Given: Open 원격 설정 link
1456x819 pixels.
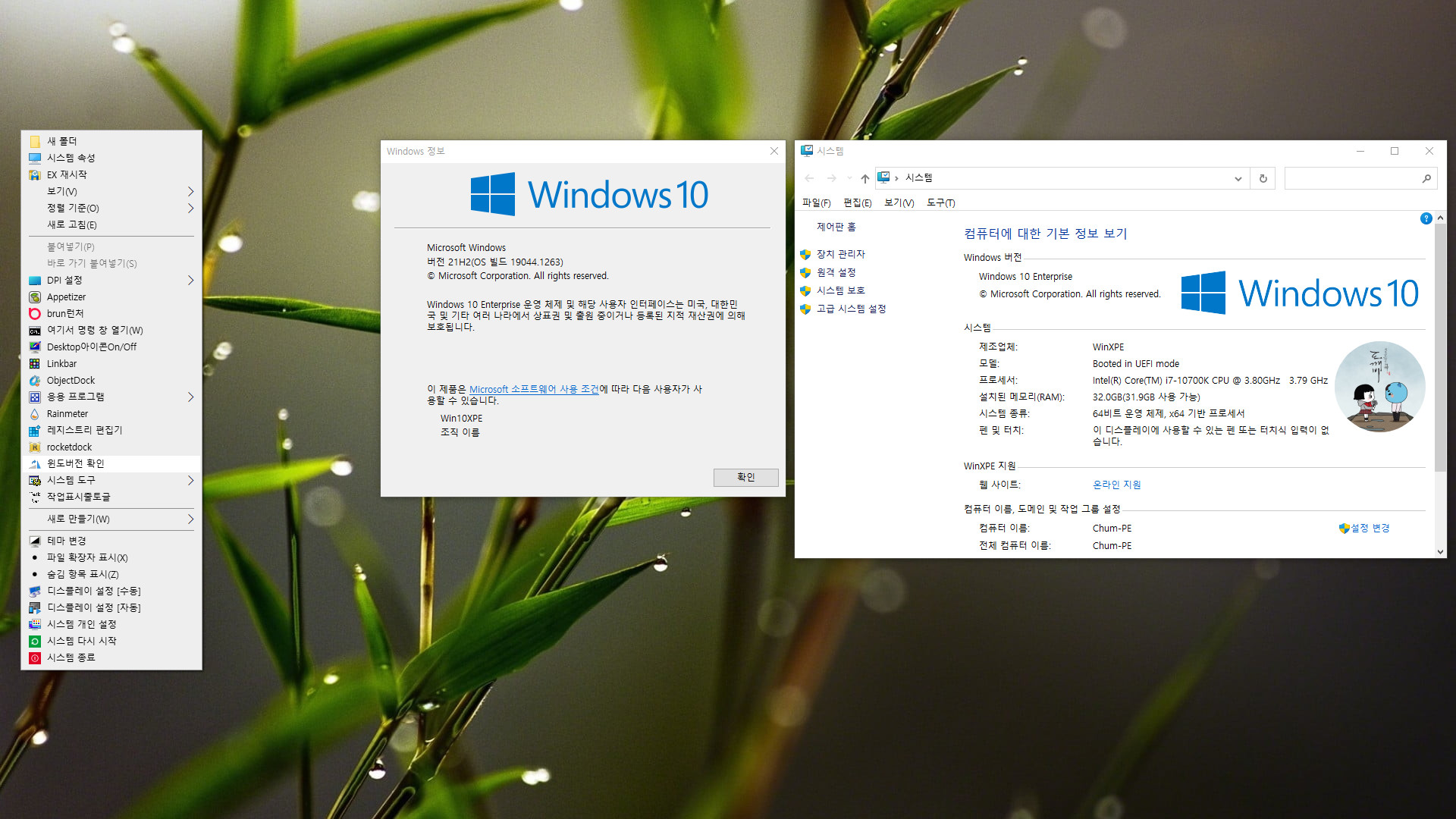Looking at the screenshot, I should [836, 272].
